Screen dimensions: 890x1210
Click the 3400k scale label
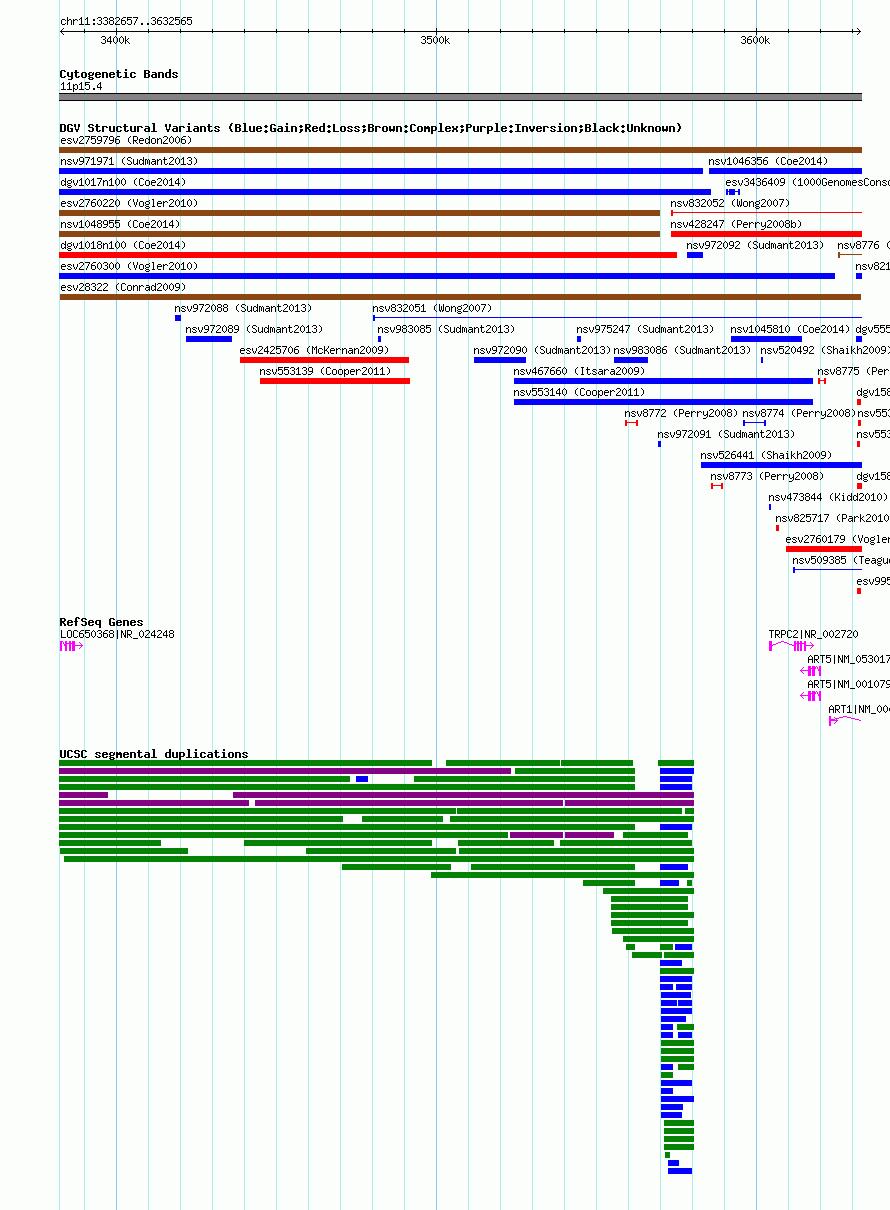point(115,41)
